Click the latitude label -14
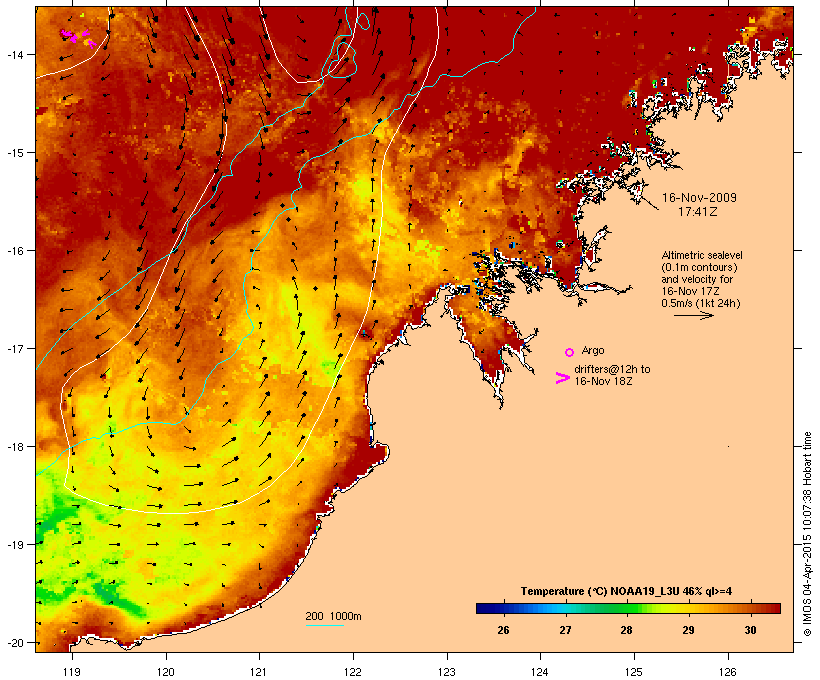 tap(14, 54)
